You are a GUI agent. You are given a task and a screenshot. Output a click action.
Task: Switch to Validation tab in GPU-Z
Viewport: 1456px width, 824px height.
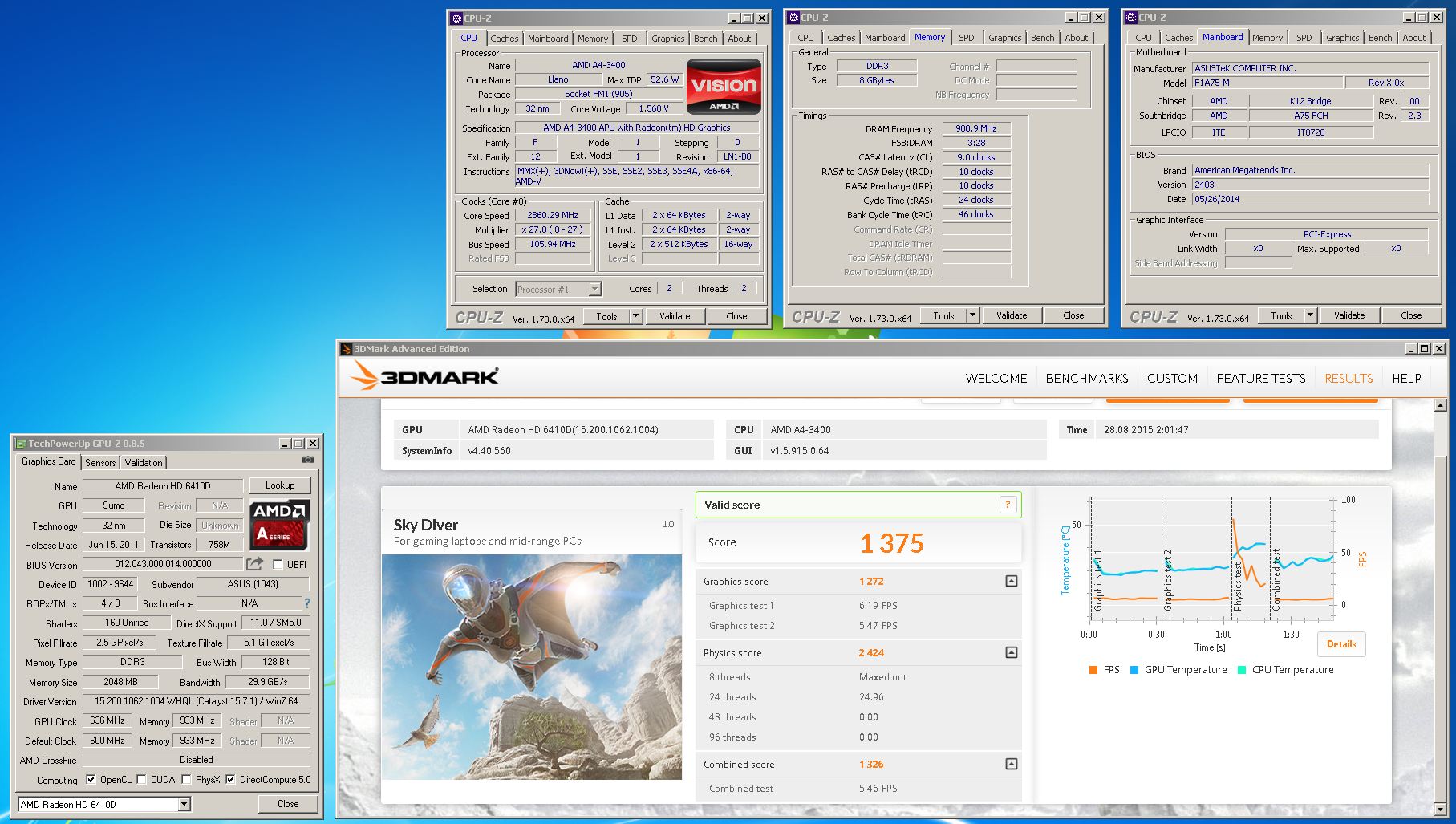point(144,463)
